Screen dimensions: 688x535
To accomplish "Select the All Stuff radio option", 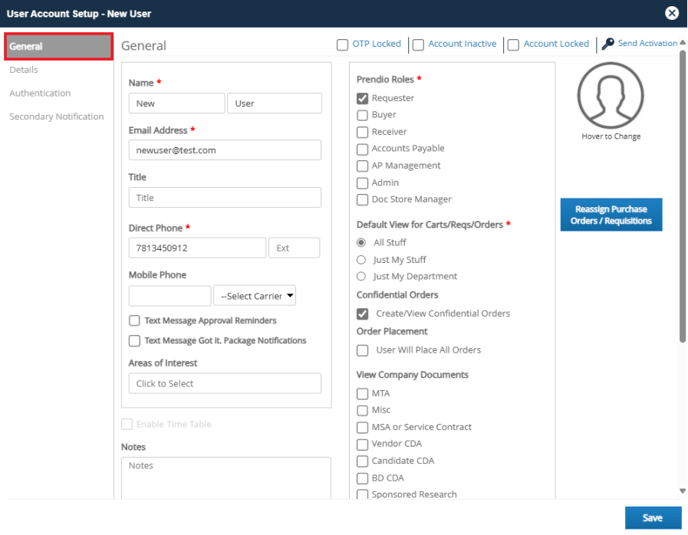I will pos(361,243).
